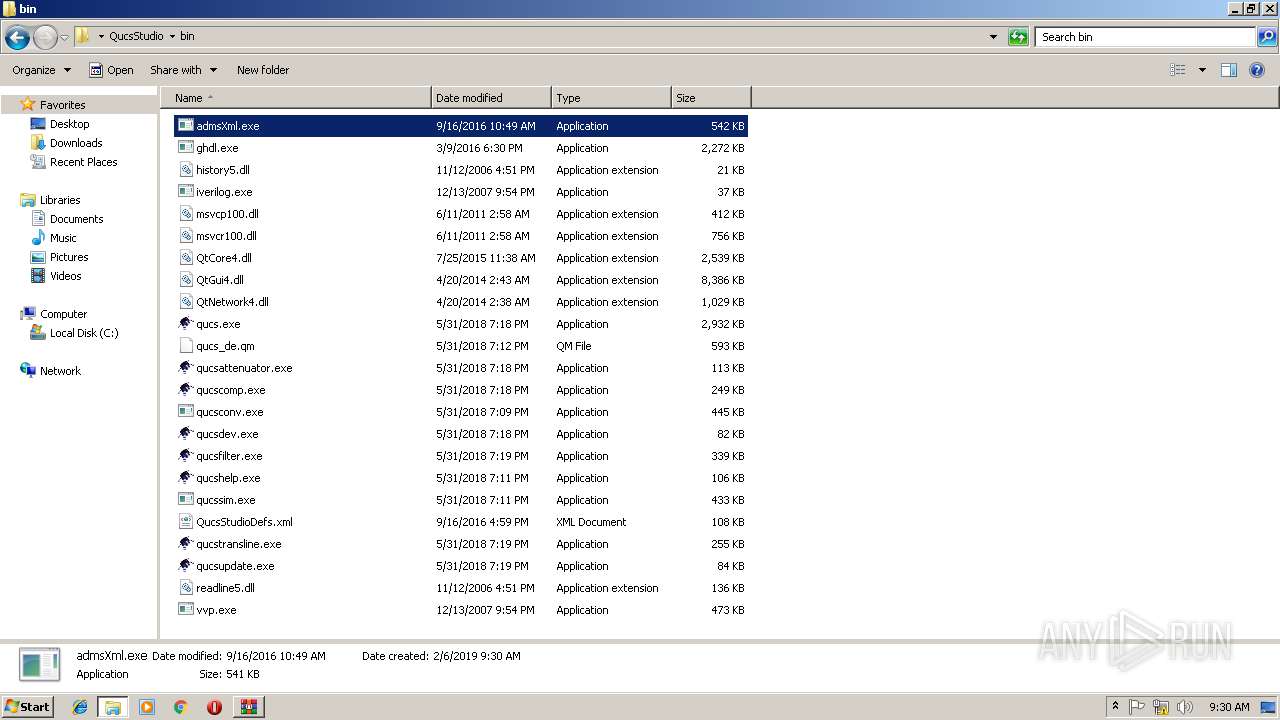Select the QucsStudioDefs.xml icon
This screenshot has width=1280, height=720.
coord(185,522)
